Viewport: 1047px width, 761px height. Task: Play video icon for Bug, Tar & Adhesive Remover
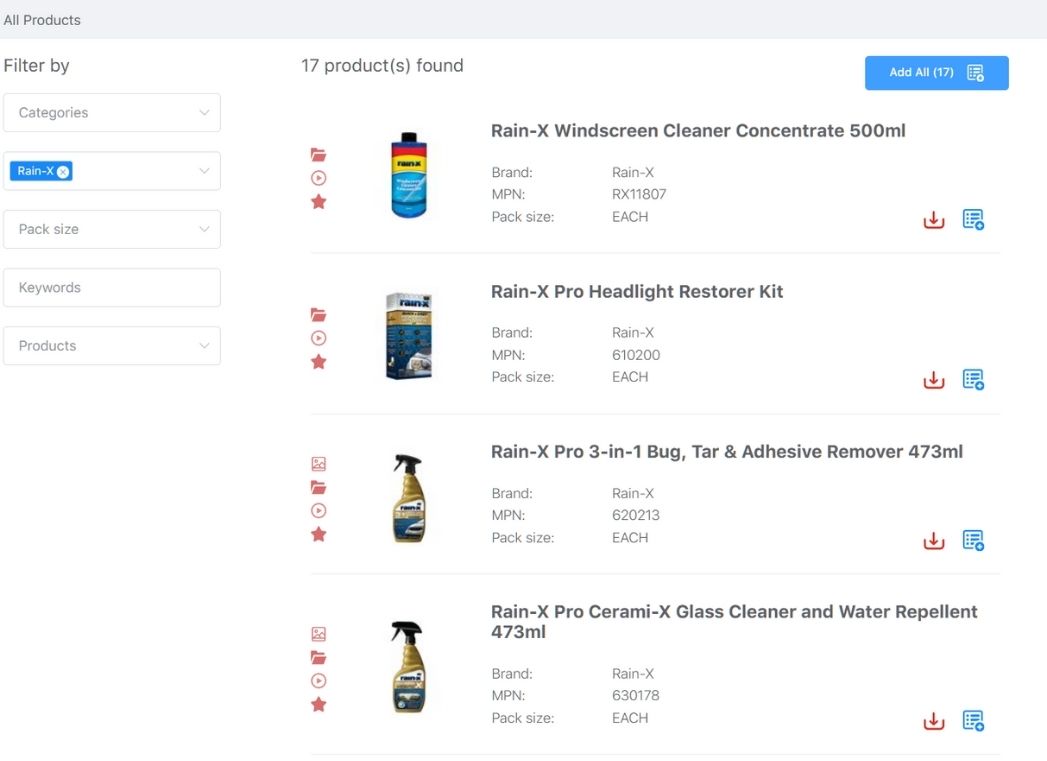click(319, 511)
